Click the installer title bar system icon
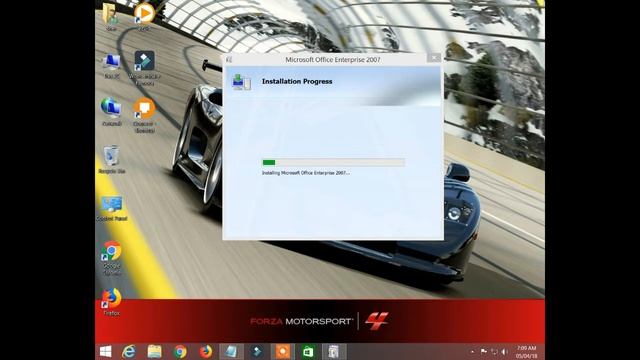Screen dimensions: 640x360 [x=229, y=60]
